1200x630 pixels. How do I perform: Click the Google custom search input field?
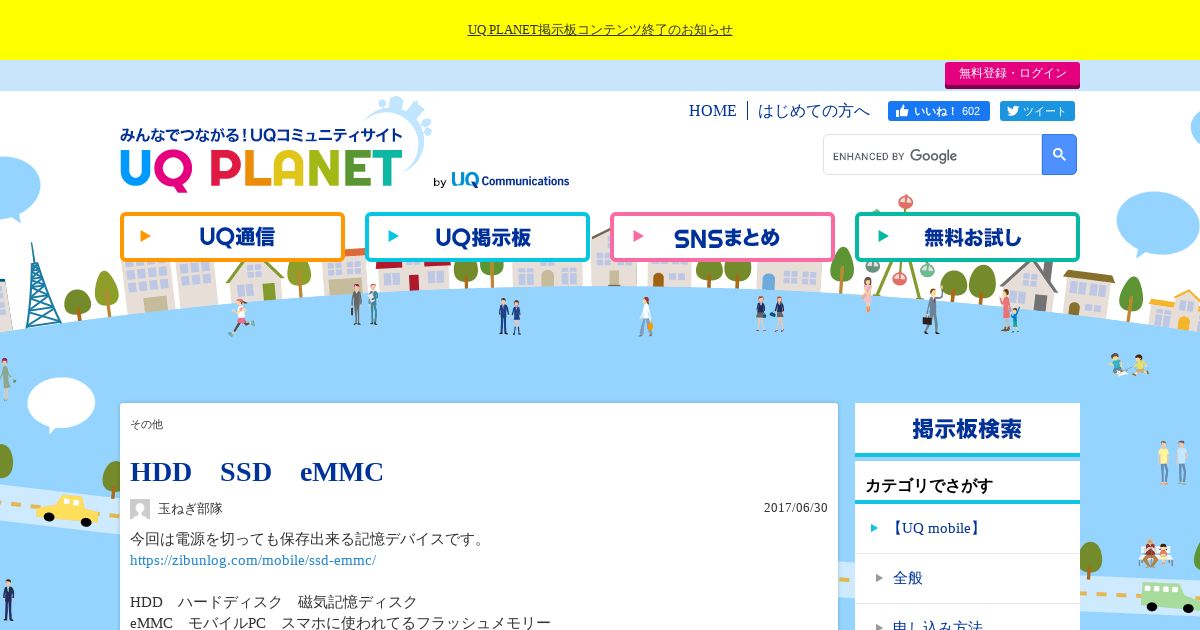pyautogui.click(x=932, y=155)
